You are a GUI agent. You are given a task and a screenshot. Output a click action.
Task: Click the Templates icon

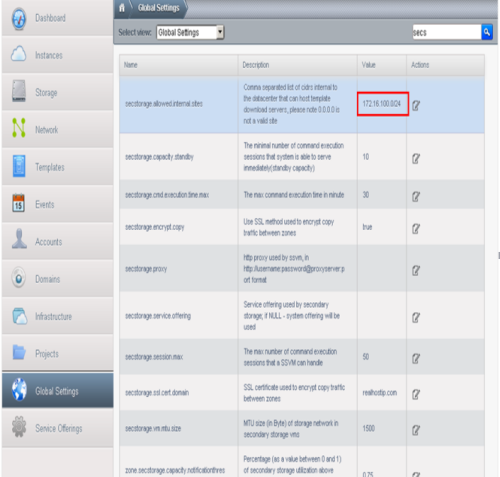click(19, 166)
